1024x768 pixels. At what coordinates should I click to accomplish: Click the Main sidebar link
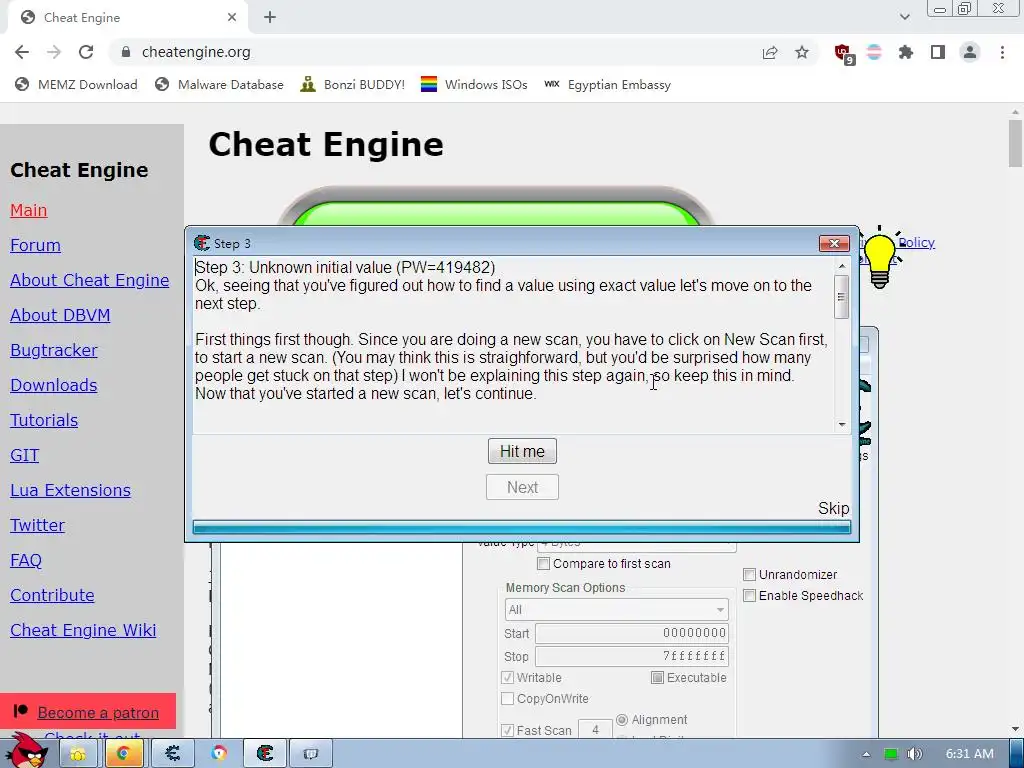pyautogui.click(x=29, y=210)
